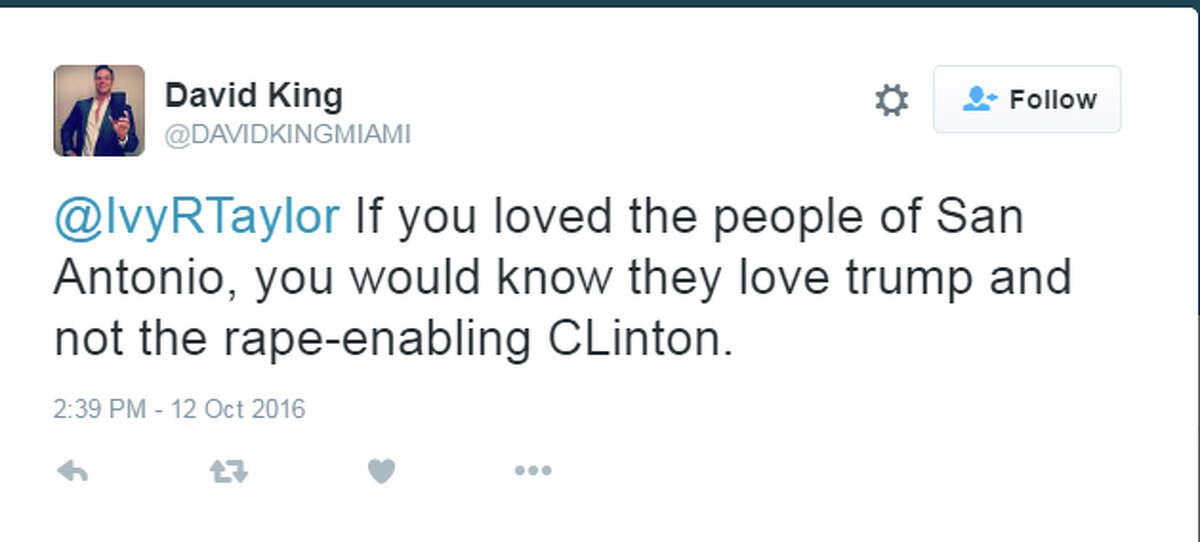This screenshot has height=542, width=1200.
Task: Like the tweet with the heart icon
Action: tap(381, 471)
